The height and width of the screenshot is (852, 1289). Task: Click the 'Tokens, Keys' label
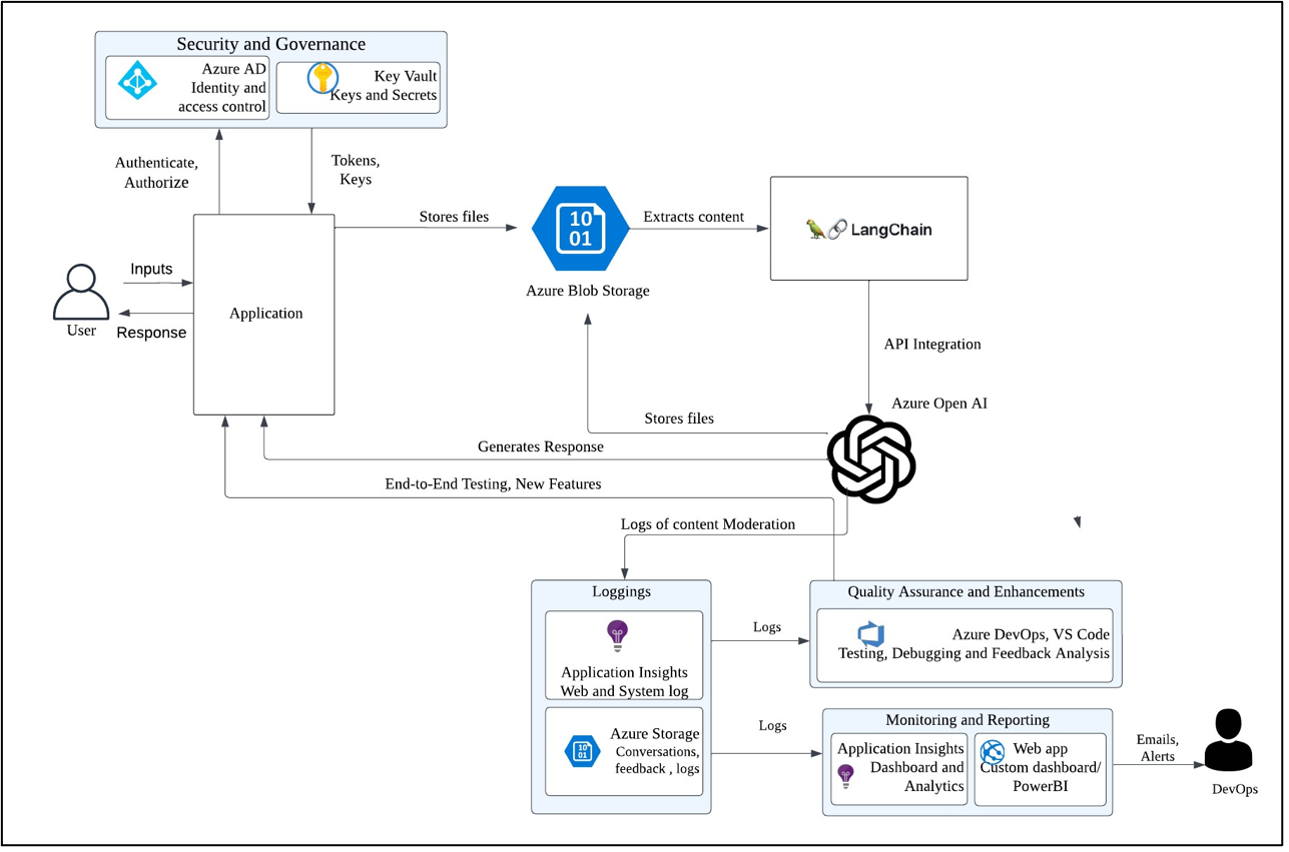coord(355,170)
